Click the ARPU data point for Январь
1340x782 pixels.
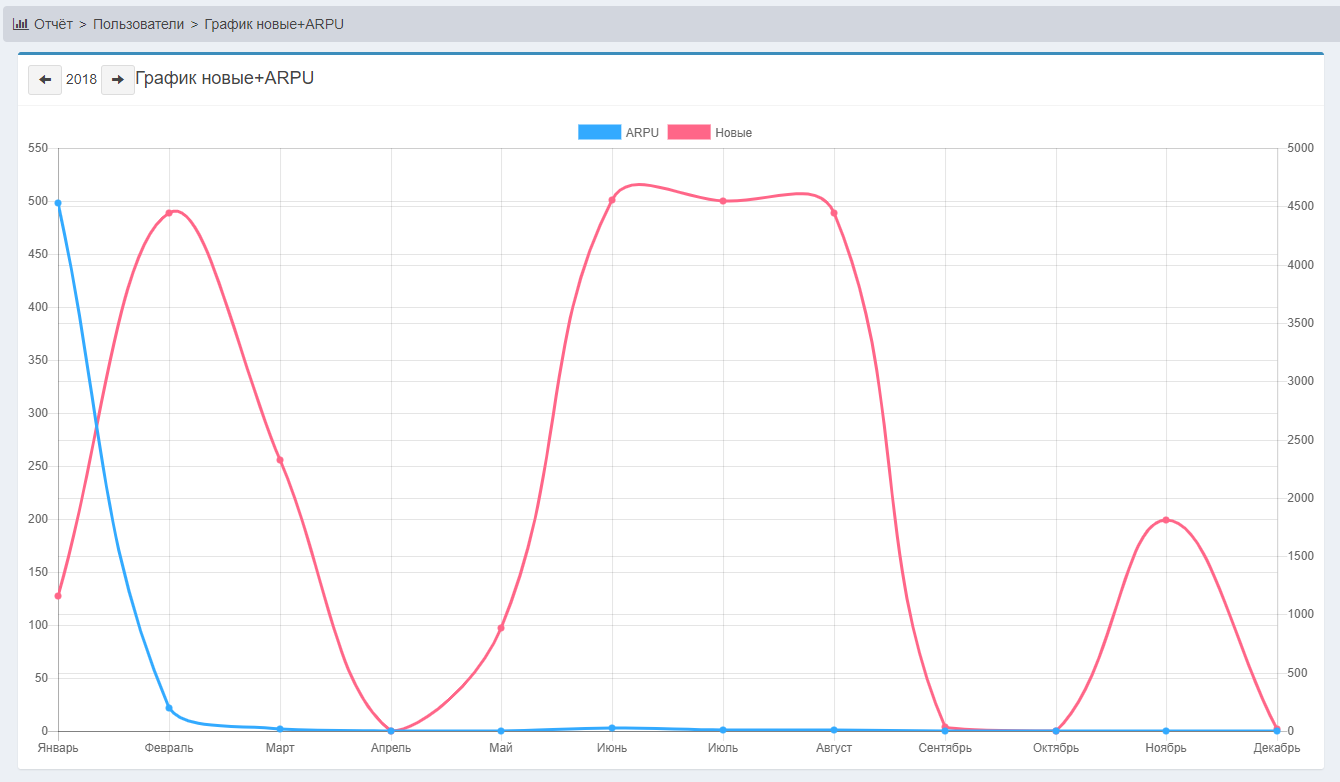tap(58, 203)
